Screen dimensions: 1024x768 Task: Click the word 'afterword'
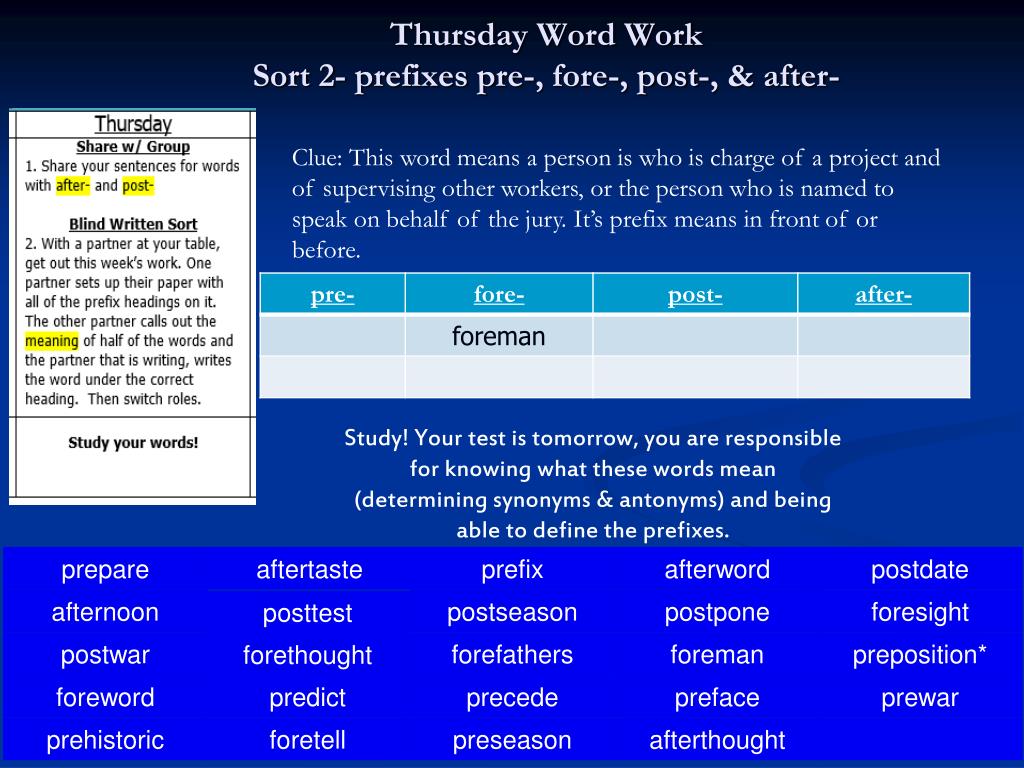(x=717, y=569)
